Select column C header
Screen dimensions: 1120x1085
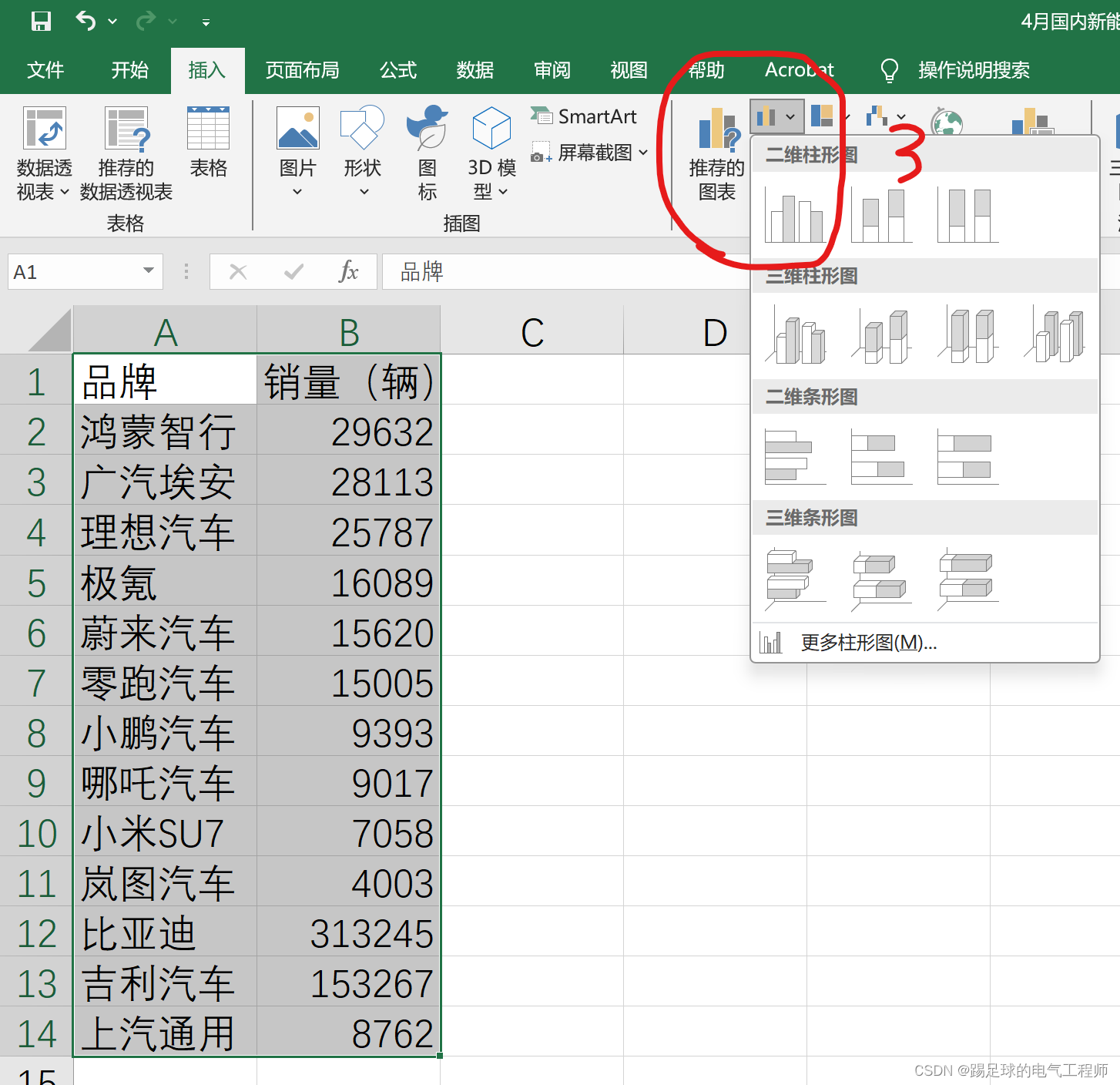point(531,331)
